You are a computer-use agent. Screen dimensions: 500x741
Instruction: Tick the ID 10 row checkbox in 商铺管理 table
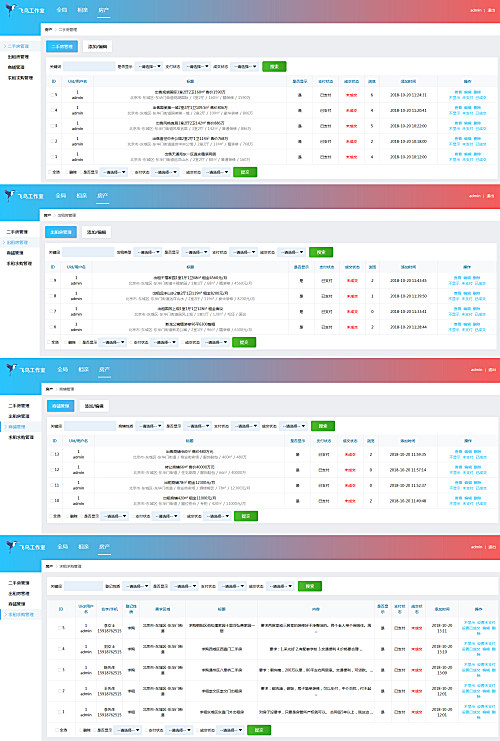point(52,500)
